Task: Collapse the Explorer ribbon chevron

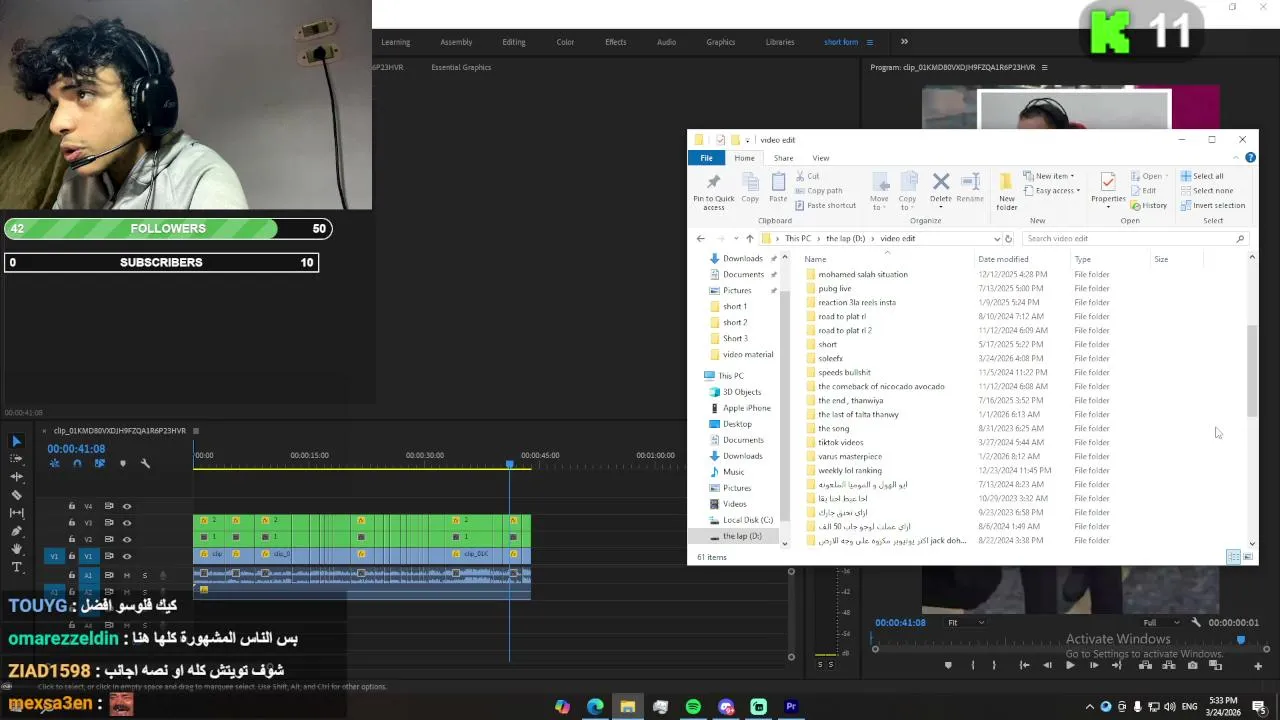Action: [1236, 158]
